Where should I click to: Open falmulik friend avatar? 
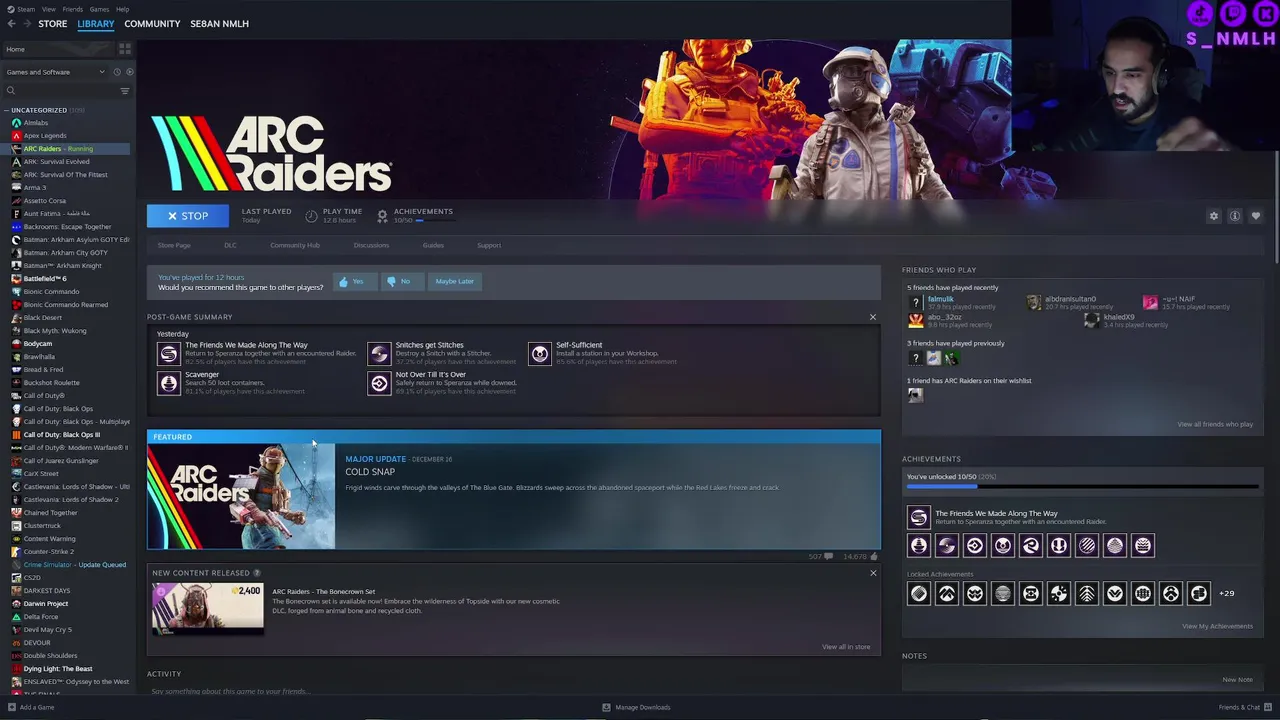[915, 302]
